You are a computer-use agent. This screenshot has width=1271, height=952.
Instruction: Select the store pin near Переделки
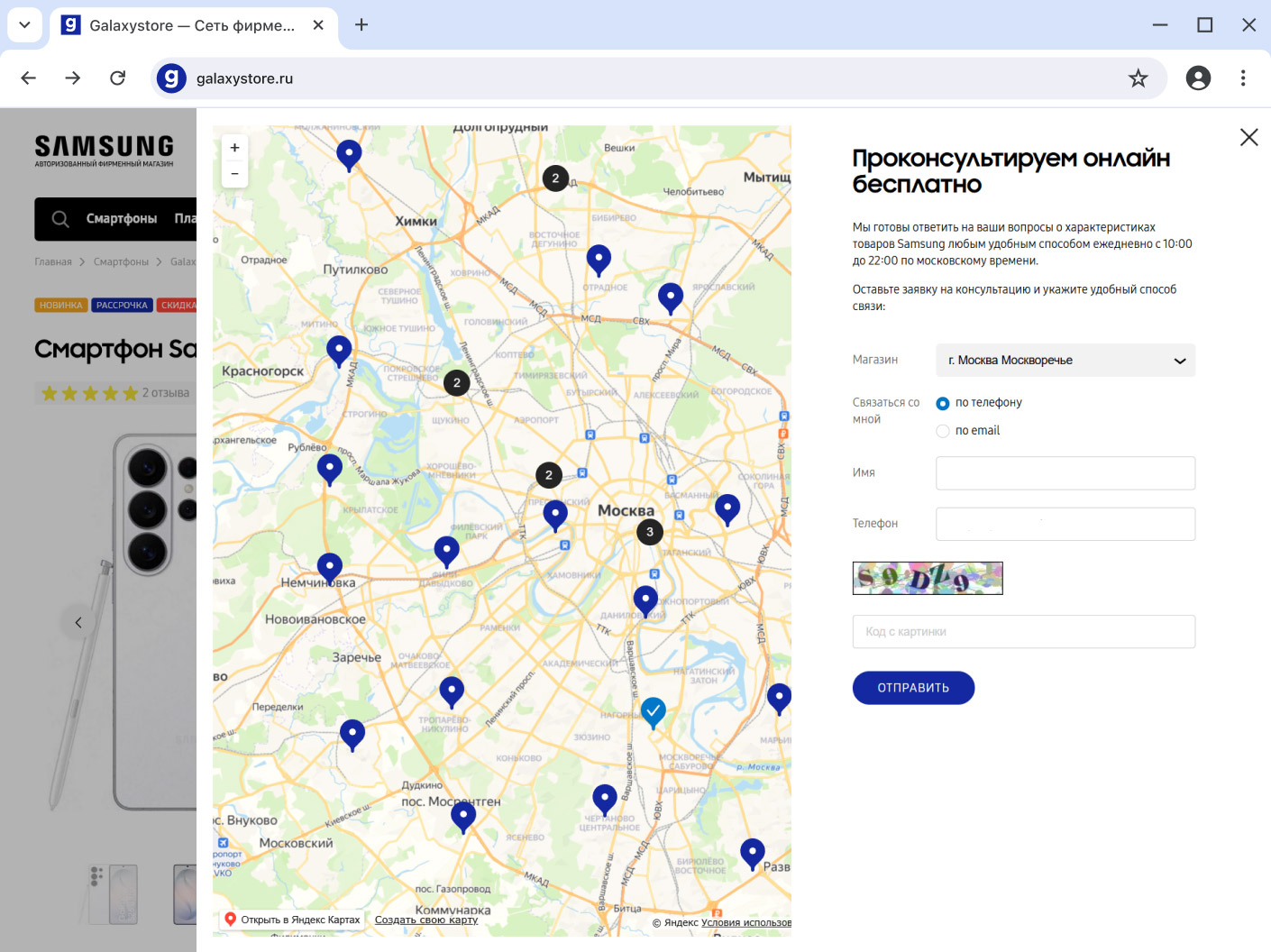click(x=352, y=736)
